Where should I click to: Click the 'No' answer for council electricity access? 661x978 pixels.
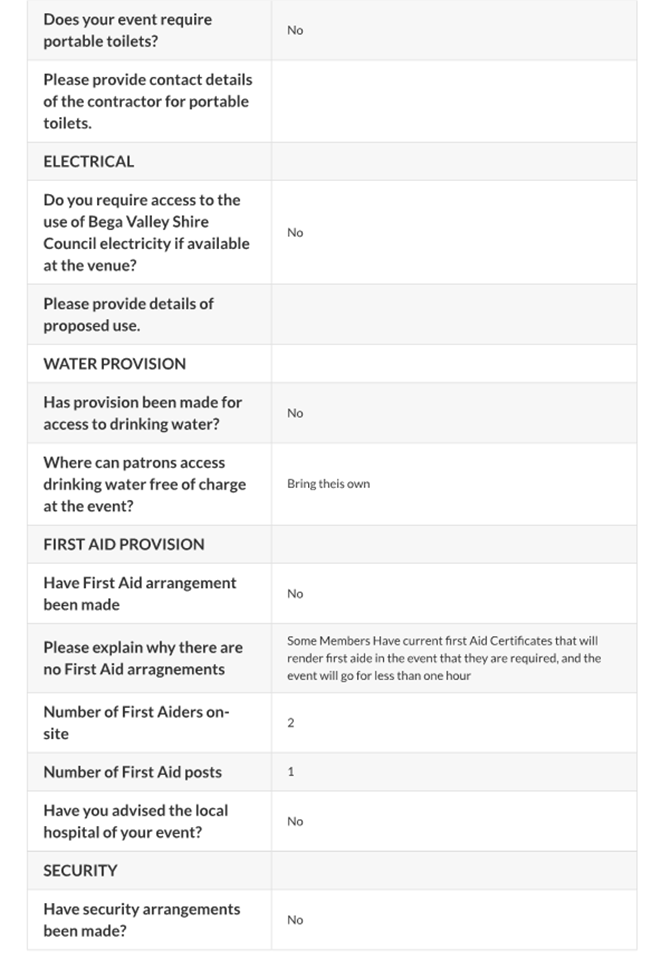[295, 232]
